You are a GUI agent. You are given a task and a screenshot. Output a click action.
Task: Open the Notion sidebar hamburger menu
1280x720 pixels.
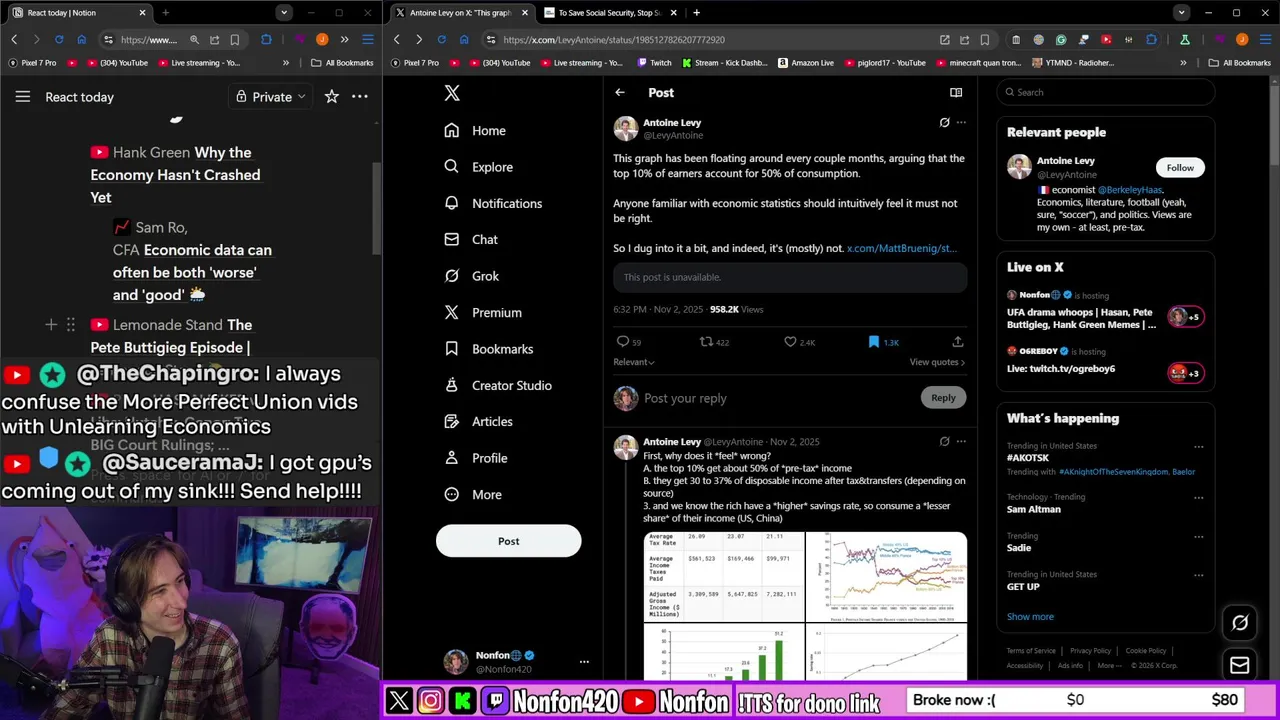pos(23,97)
